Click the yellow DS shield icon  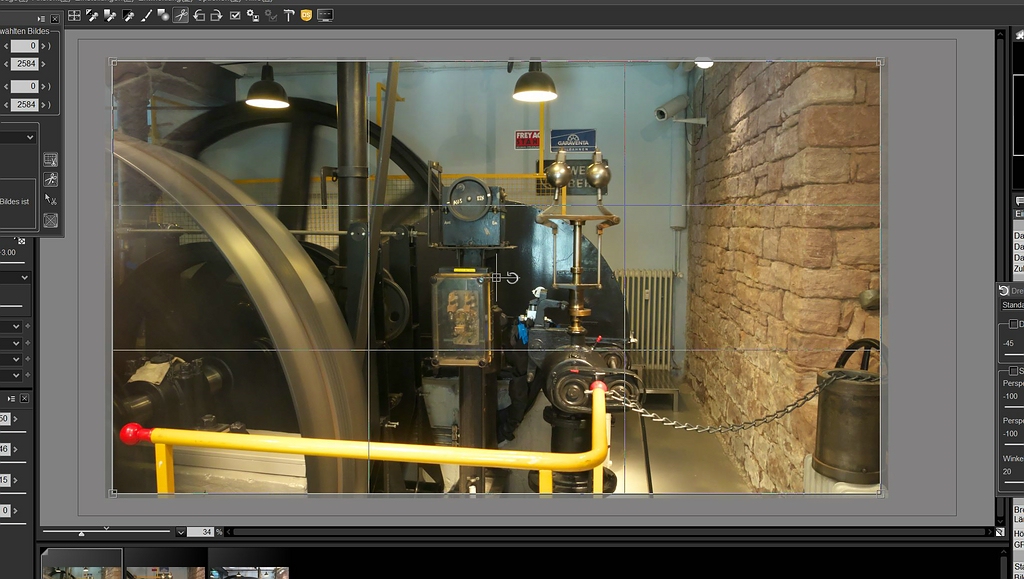[306, 15]
